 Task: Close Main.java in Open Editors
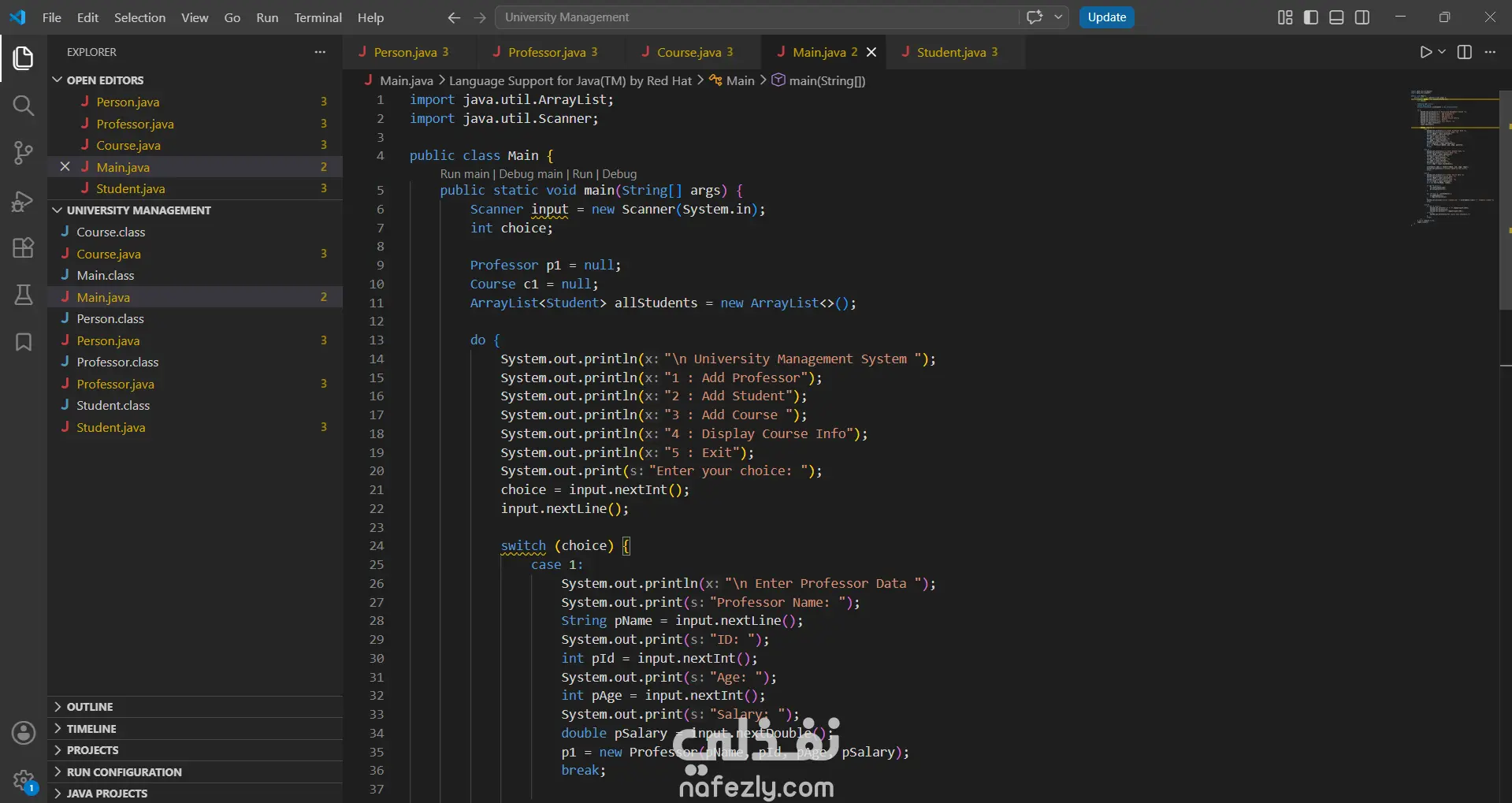click(x=65, y=167)
